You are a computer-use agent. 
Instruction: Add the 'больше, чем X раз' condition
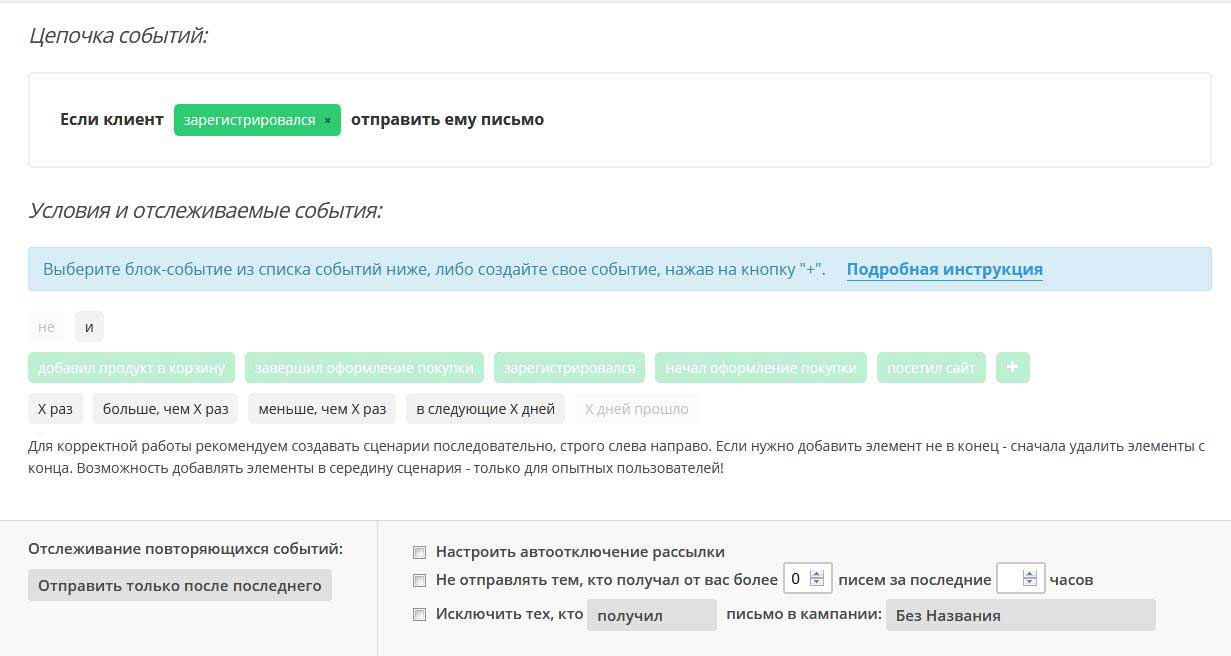pos(166,409)
